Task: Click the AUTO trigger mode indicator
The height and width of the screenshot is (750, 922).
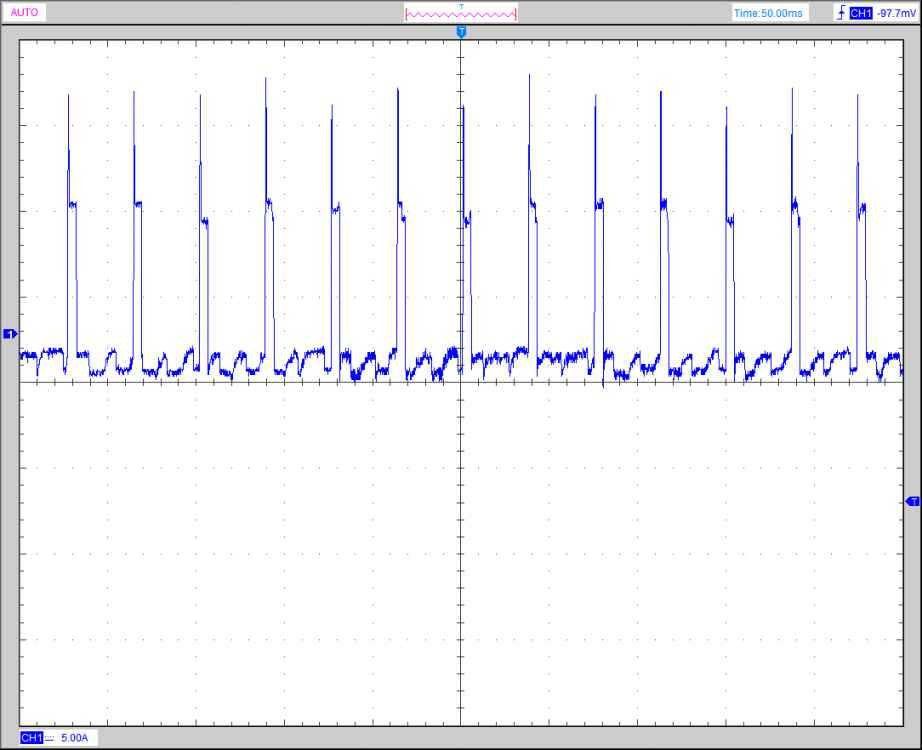Action: pyautogui.click(x=25, y=13)
